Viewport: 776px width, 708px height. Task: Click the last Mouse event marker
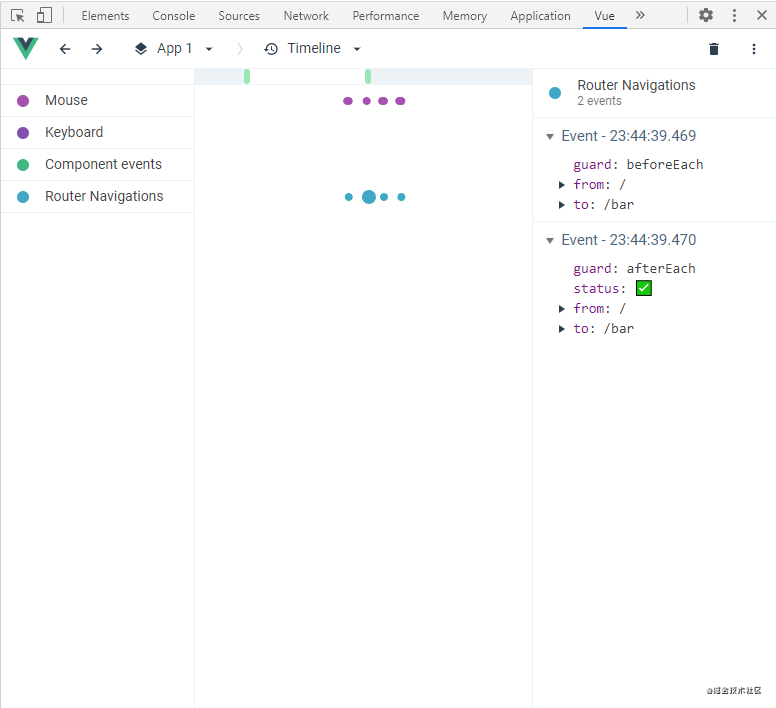point(400,101)
